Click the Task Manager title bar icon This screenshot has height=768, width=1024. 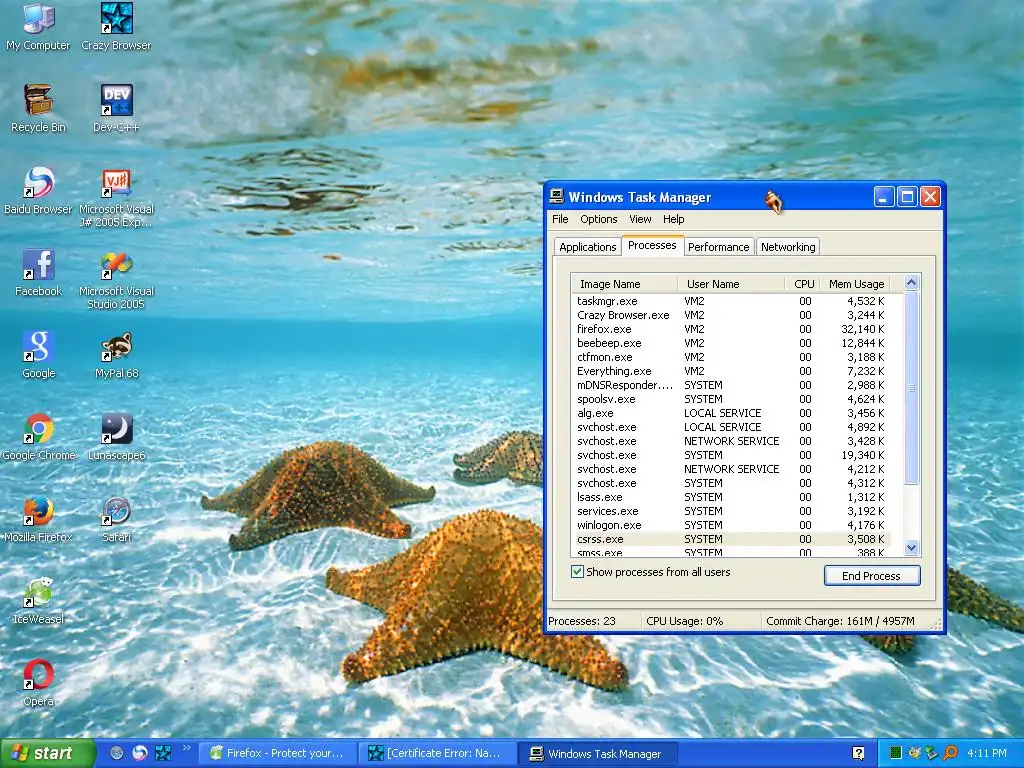click(x=556, y=197)
